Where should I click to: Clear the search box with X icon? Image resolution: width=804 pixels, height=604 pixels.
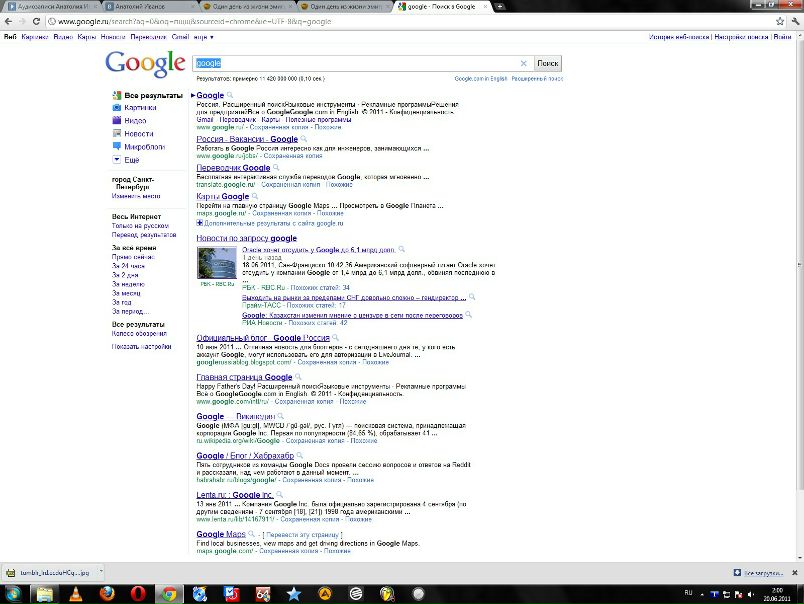522,63
